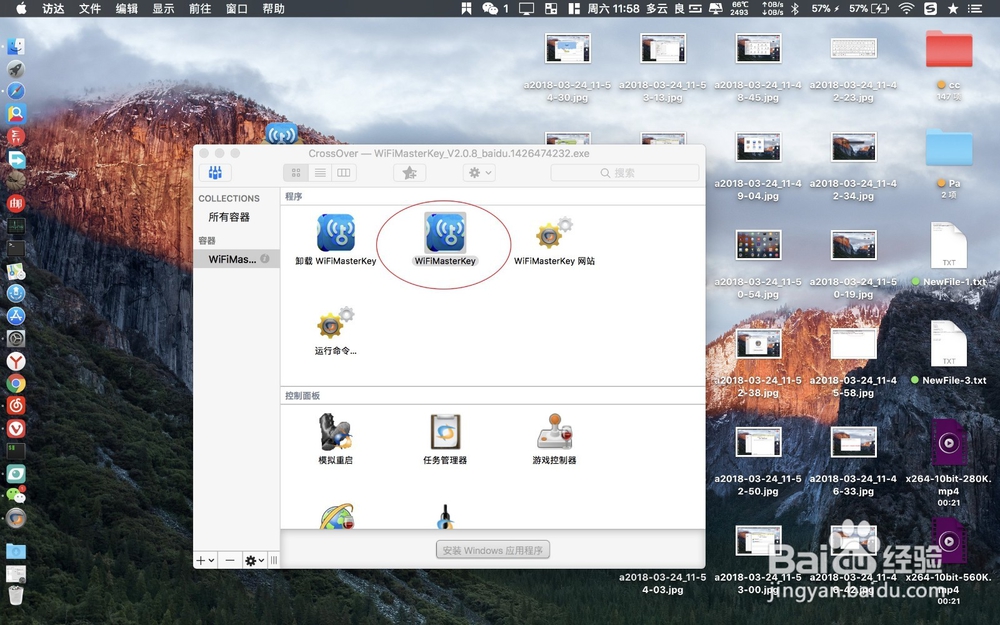Viewport: 1000px width, 625px height.
Task: Select NewFile-1.txt on desktop
Action: coord(948,246)
